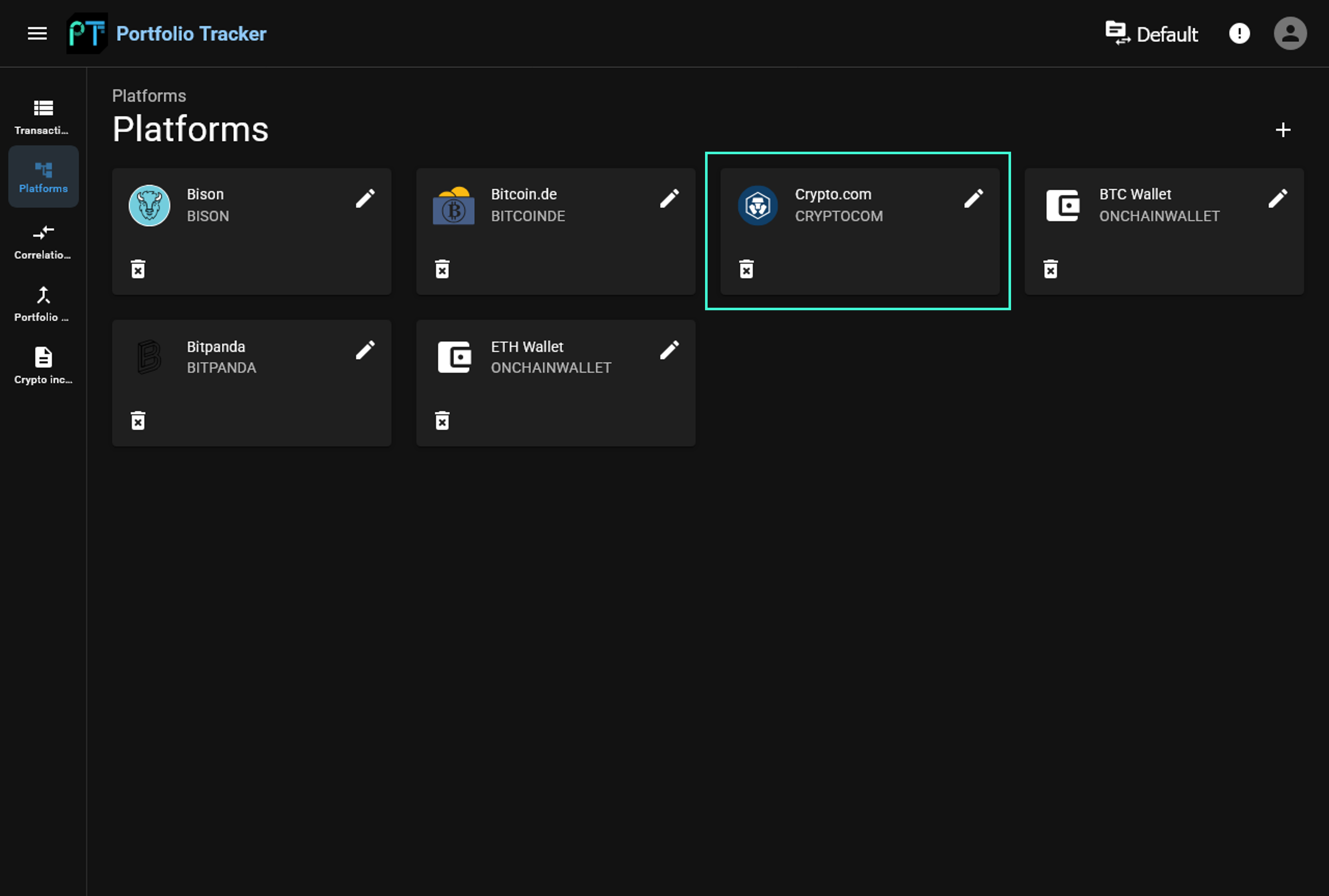Open Correlations in the sidebar
The height and width of the screenshot is (896, 1329).
[x=43, y=242]
